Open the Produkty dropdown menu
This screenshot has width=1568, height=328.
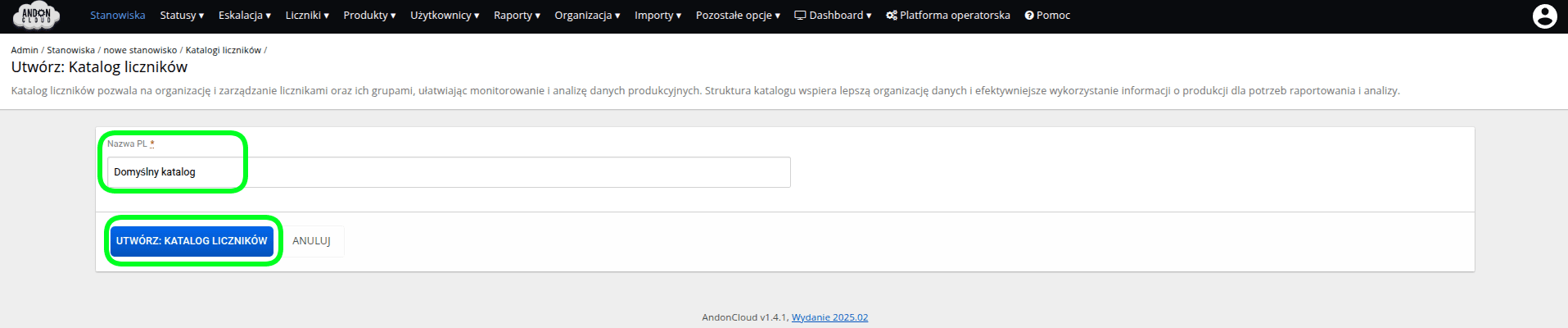point(369,16)
